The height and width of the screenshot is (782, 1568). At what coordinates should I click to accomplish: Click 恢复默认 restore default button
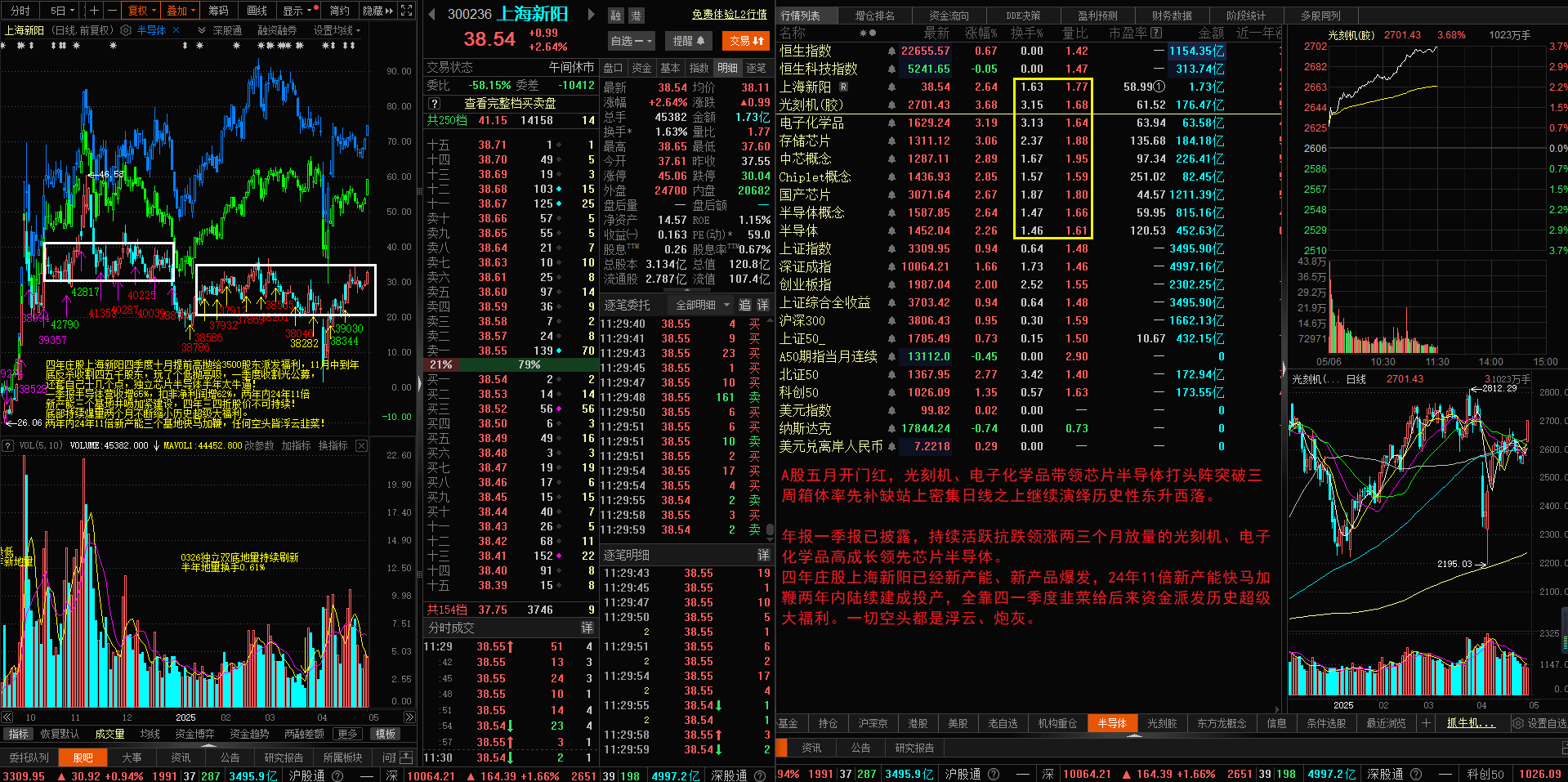[60, 734]
